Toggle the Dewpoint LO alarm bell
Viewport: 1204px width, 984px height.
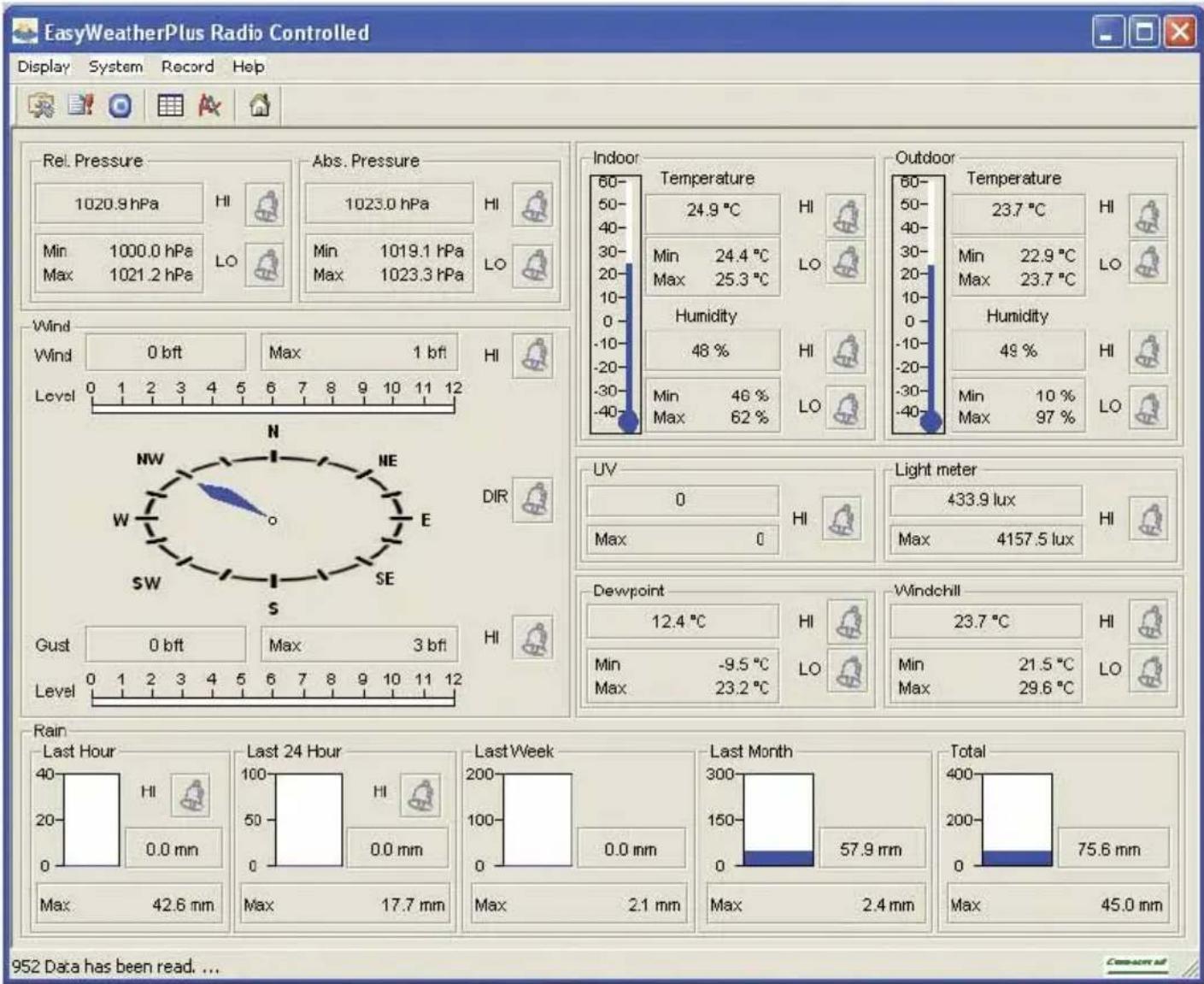[x=848, y=670]
